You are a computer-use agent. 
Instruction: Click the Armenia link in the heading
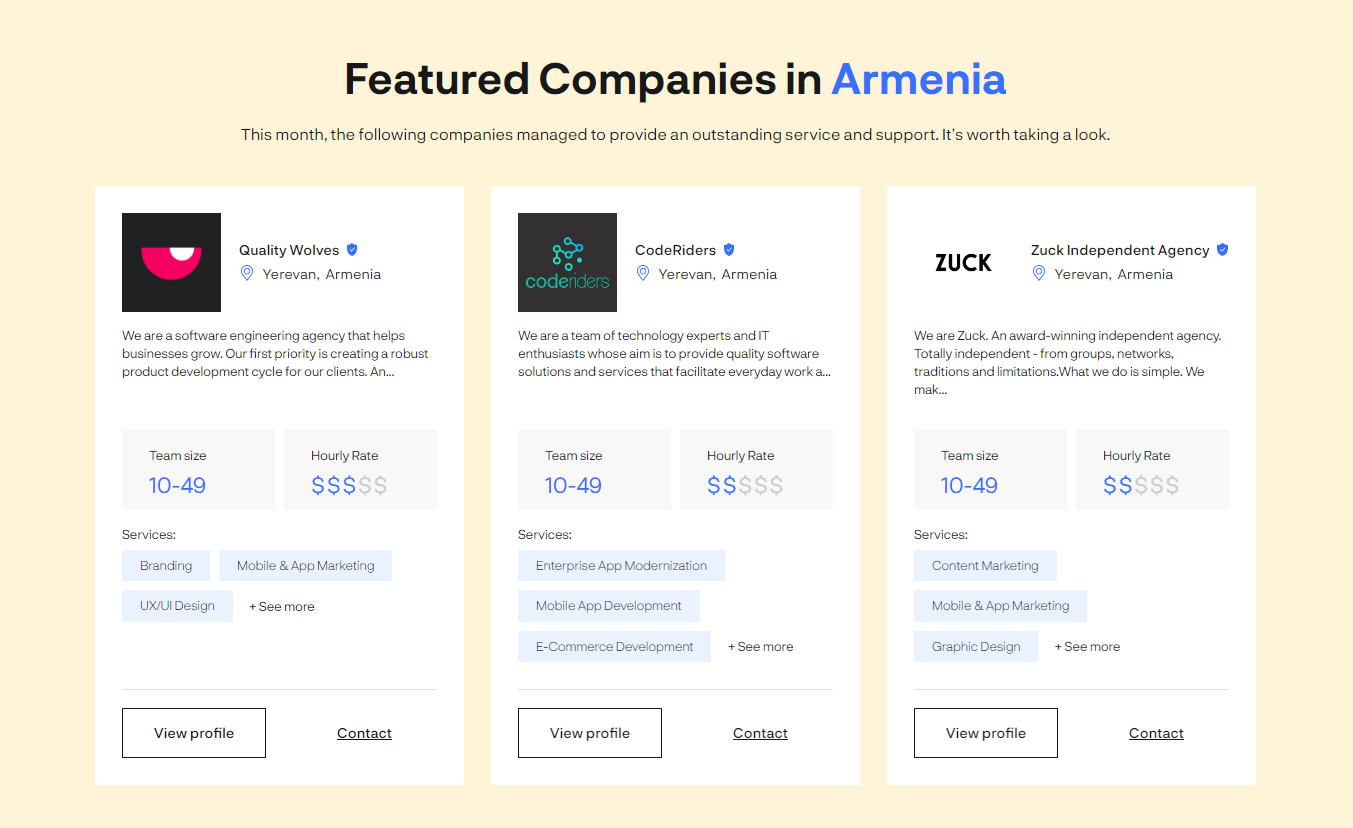point(918,79)
